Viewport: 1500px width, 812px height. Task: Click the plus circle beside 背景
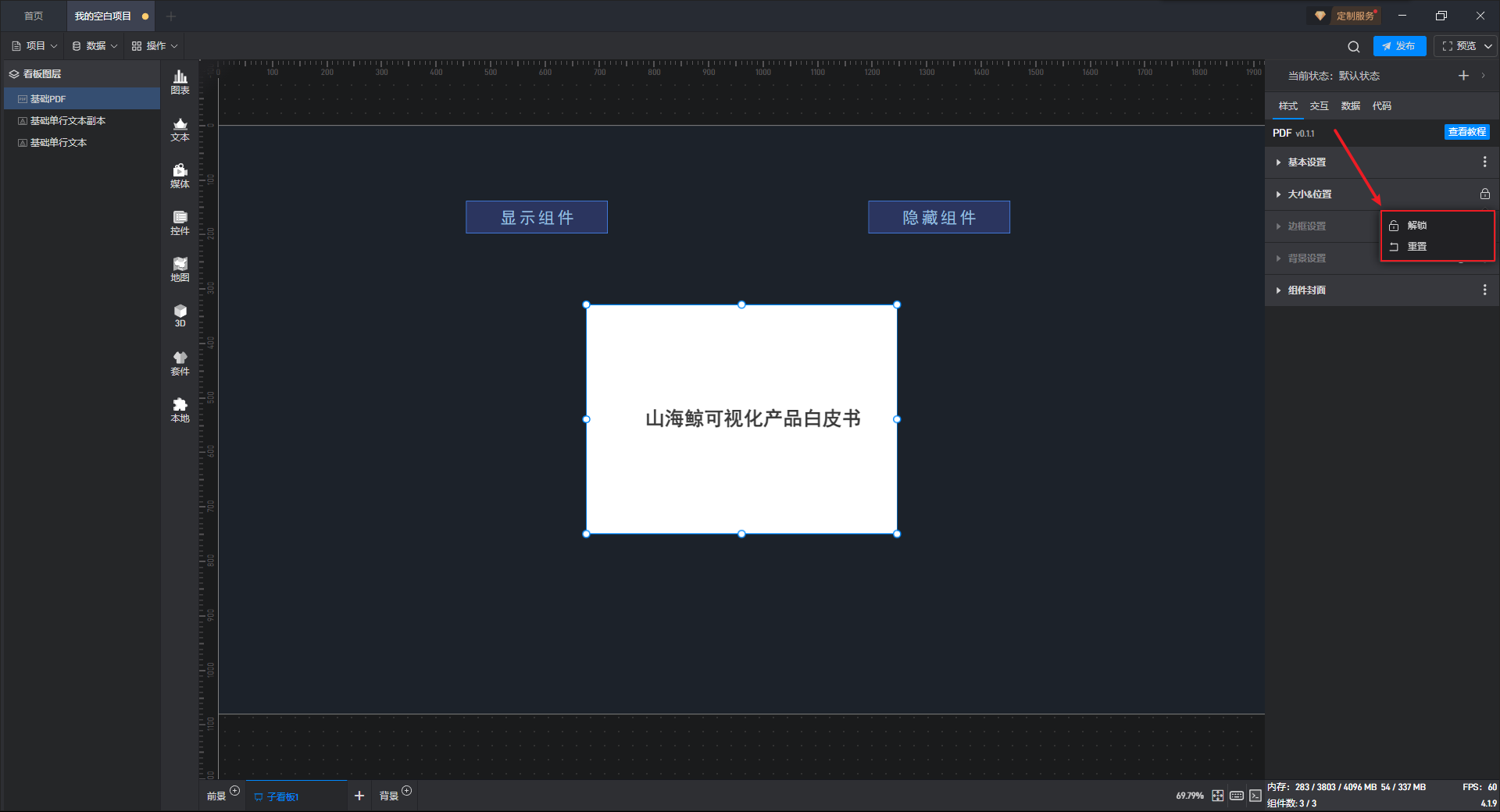click(406, 791)
